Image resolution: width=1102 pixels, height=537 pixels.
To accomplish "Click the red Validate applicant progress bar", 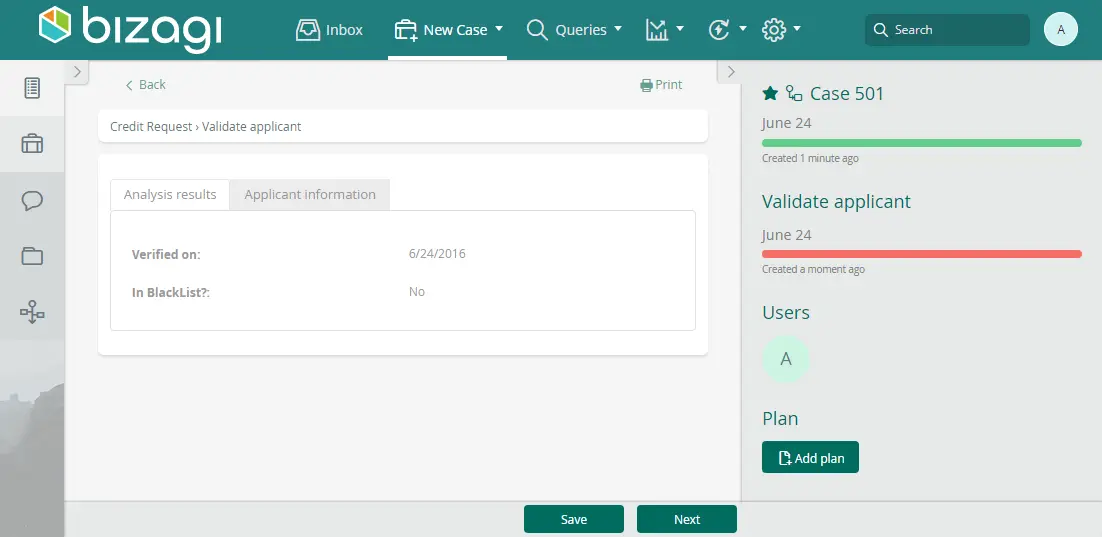I will (x=921, y=254).
